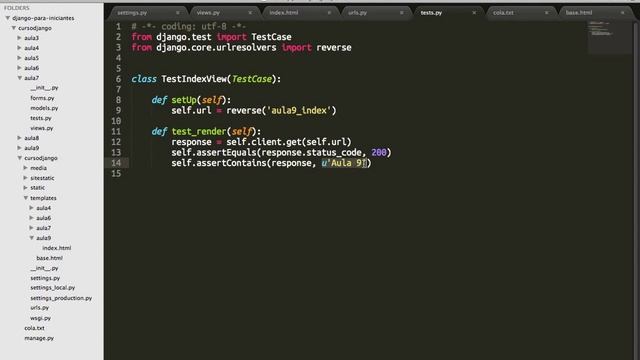Place cursor on 'aula9_index' string

(301, 111)
